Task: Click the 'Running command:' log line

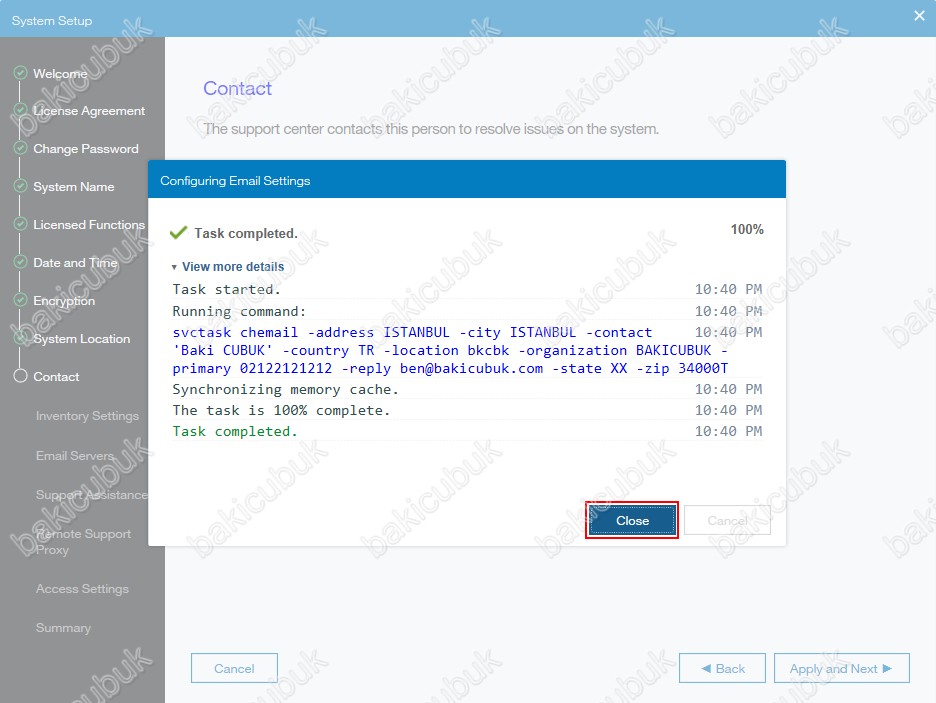Action: 239,312
